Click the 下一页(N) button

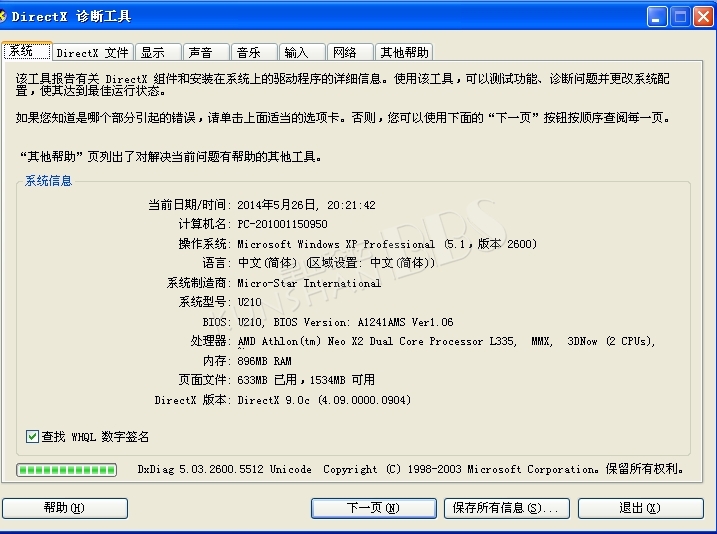374,508
